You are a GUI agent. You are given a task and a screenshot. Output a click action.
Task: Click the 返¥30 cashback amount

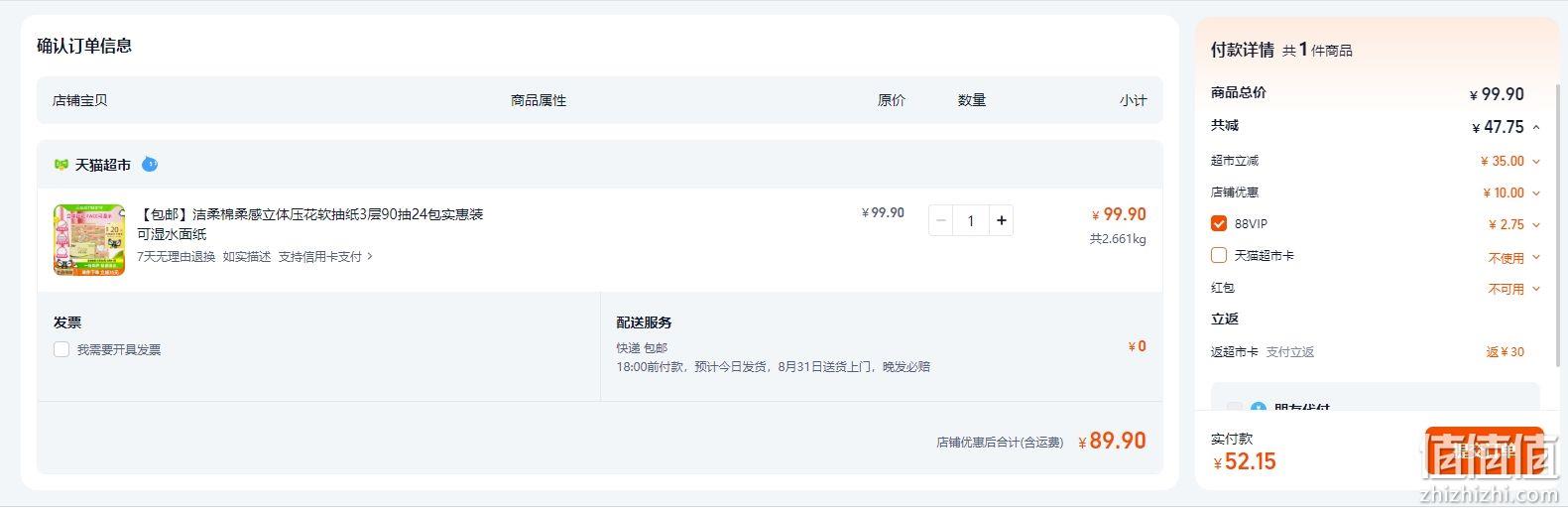click(1505, 352)
